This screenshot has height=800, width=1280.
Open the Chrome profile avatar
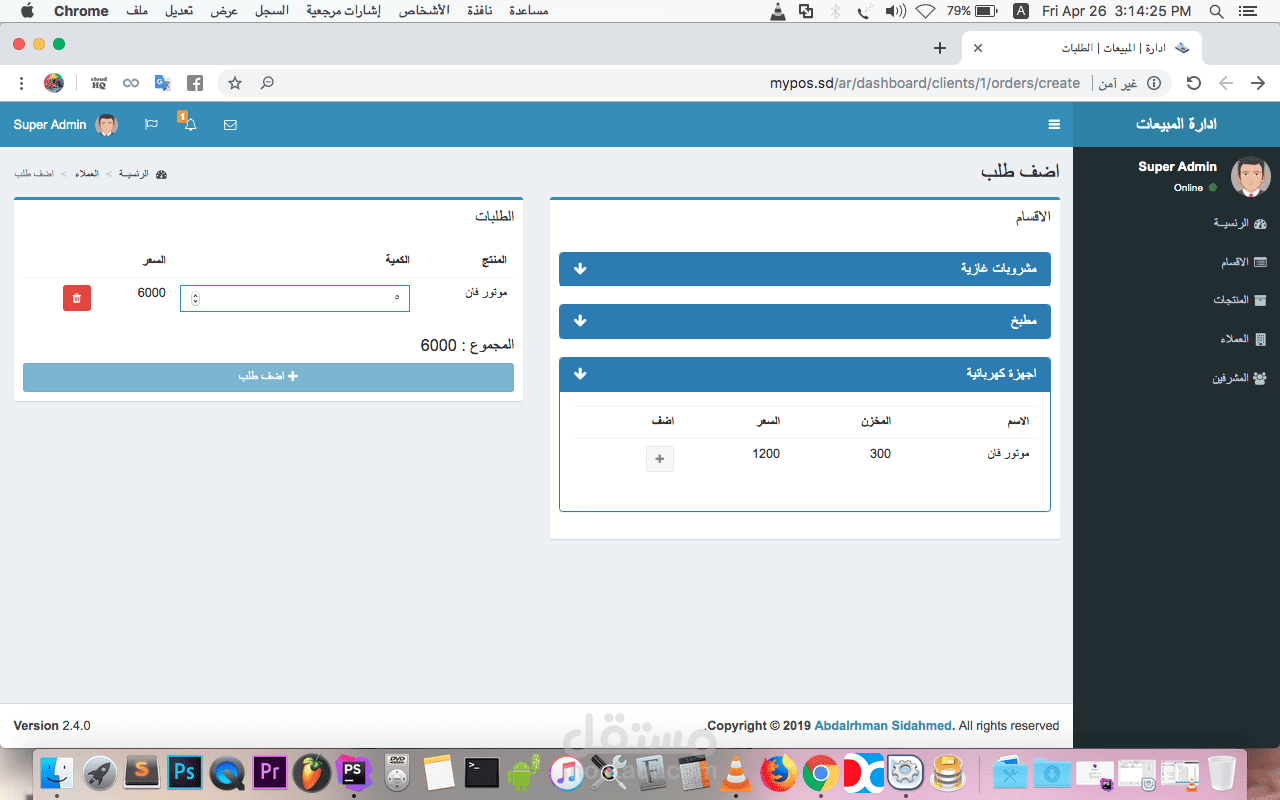pos(54,83)
